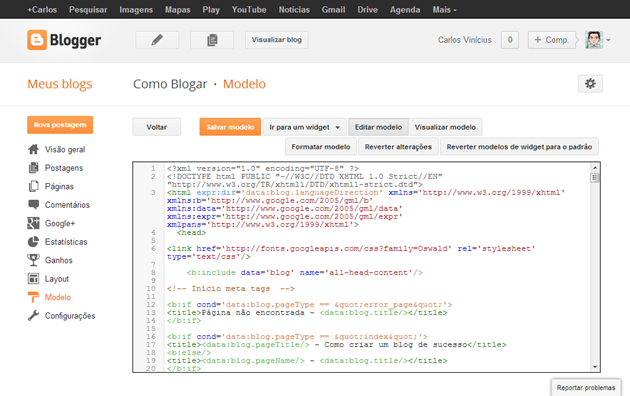Open Ganhos in sidebar
The width and height of the screenshot is (630, 396).
59,260
